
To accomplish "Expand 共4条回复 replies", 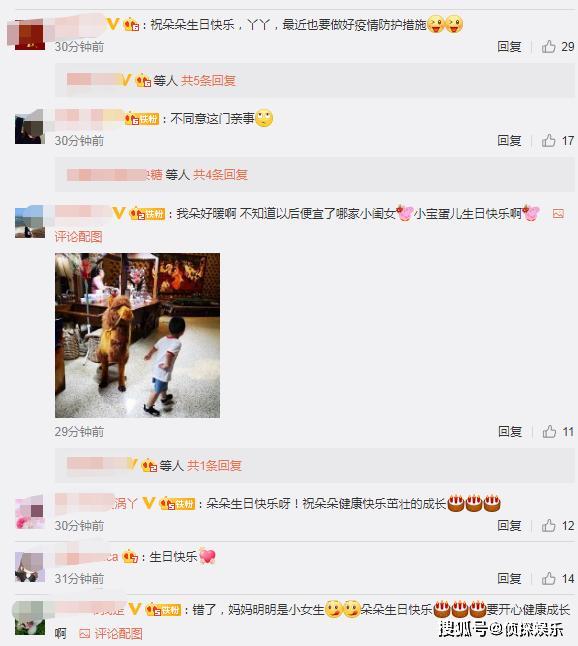I will 220,175.
